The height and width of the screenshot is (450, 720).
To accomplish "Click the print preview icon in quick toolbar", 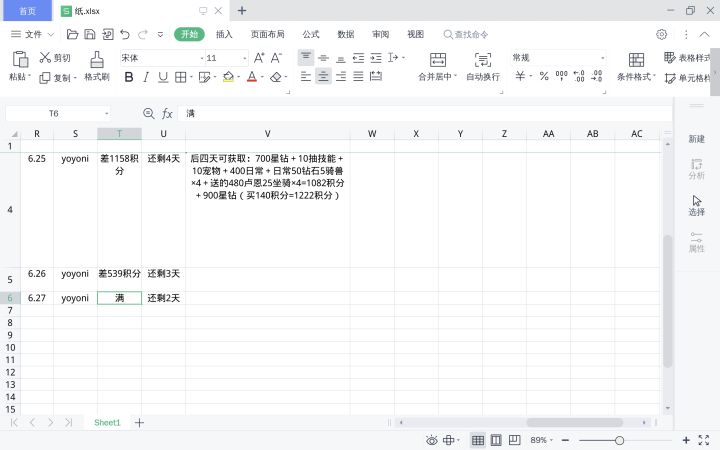I will [107, 34].
